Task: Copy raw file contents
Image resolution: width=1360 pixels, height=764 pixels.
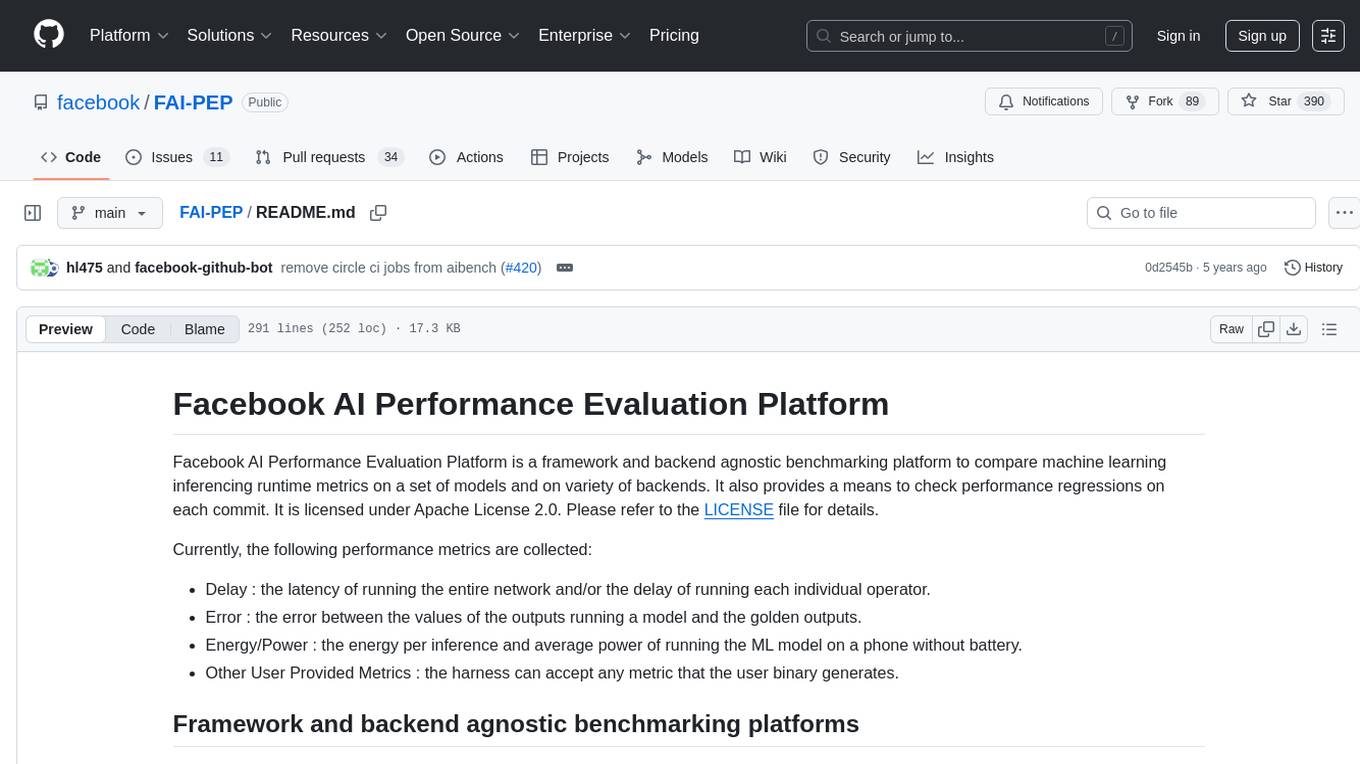Action: click(1266, 329)
